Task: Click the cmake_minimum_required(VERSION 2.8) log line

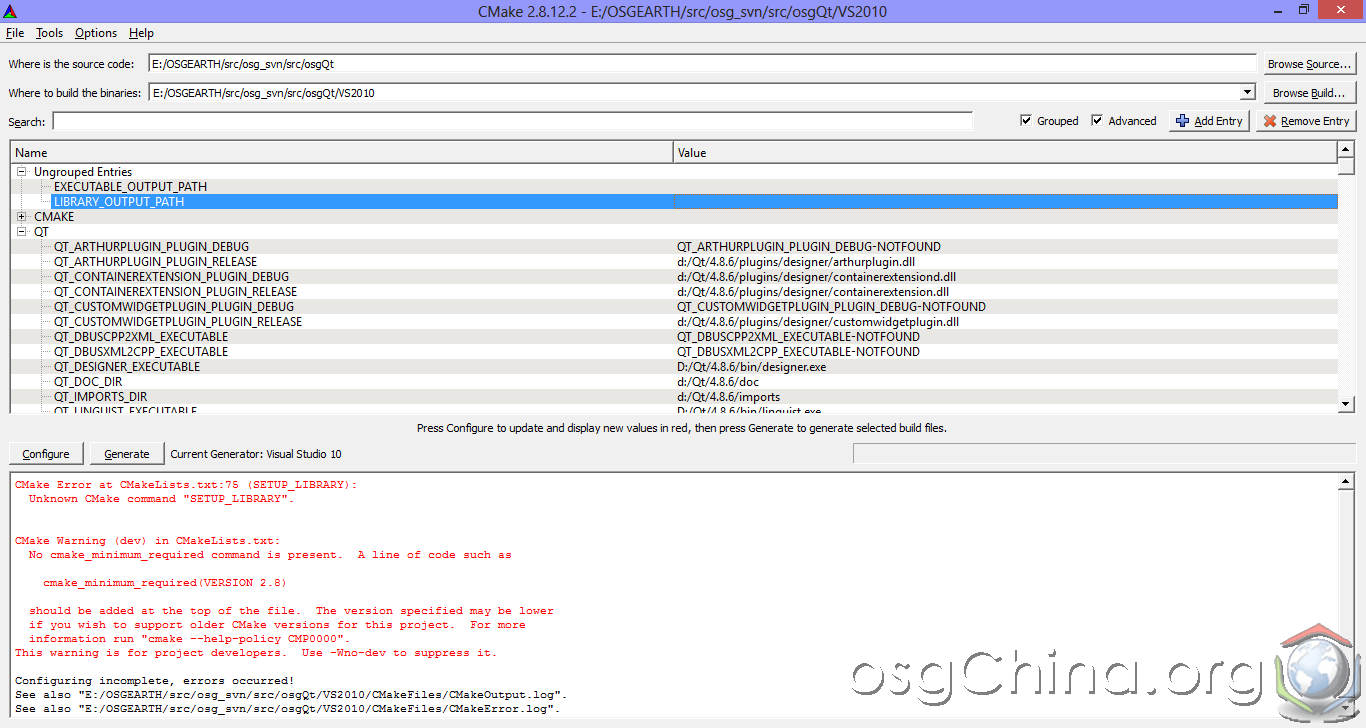Action: [x=165, y=583]
